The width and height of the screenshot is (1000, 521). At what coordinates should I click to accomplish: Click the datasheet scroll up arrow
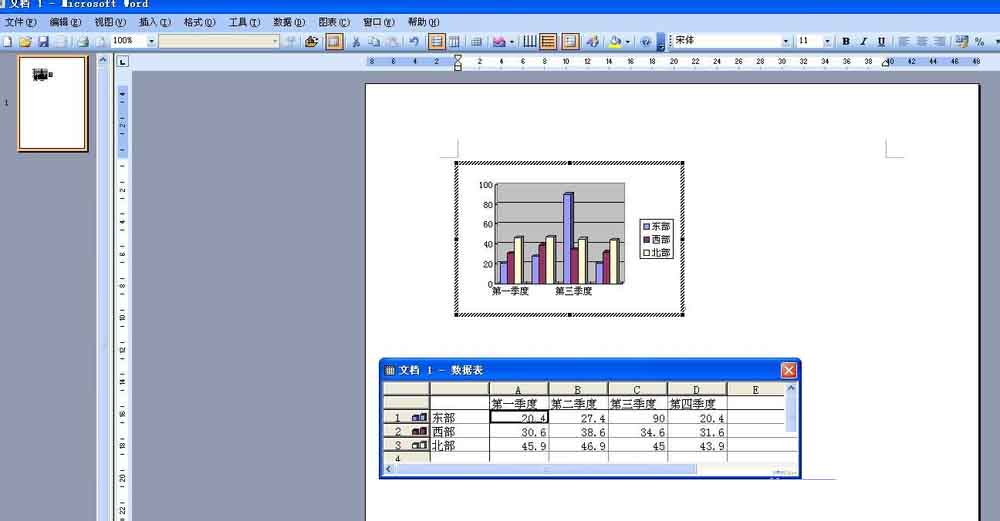[791, 388]
